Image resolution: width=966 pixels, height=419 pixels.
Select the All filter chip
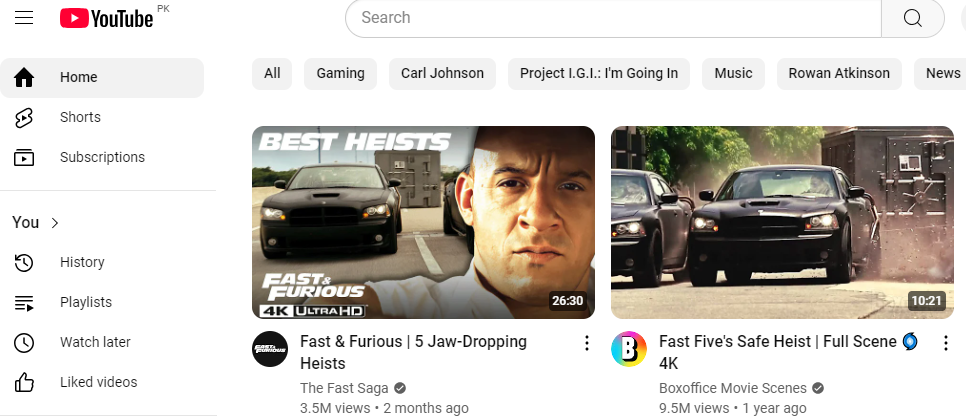(272, 74)
